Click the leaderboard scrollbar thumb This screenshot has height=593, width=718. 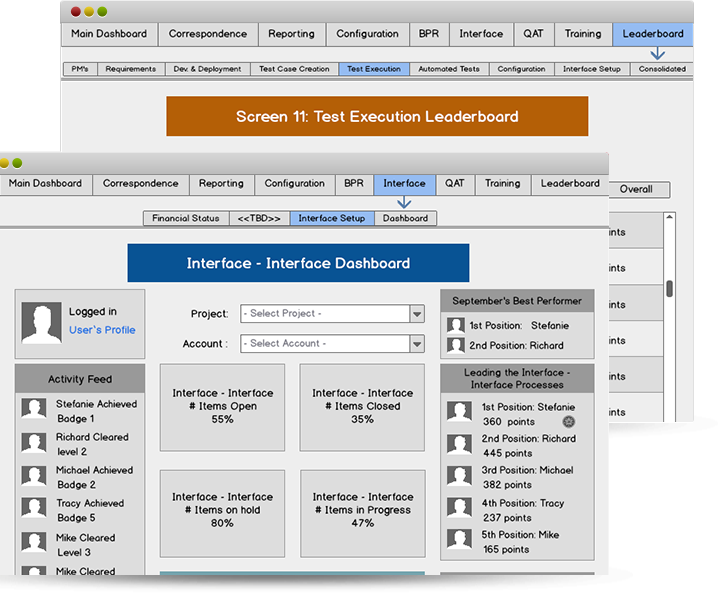coord(669,288)
